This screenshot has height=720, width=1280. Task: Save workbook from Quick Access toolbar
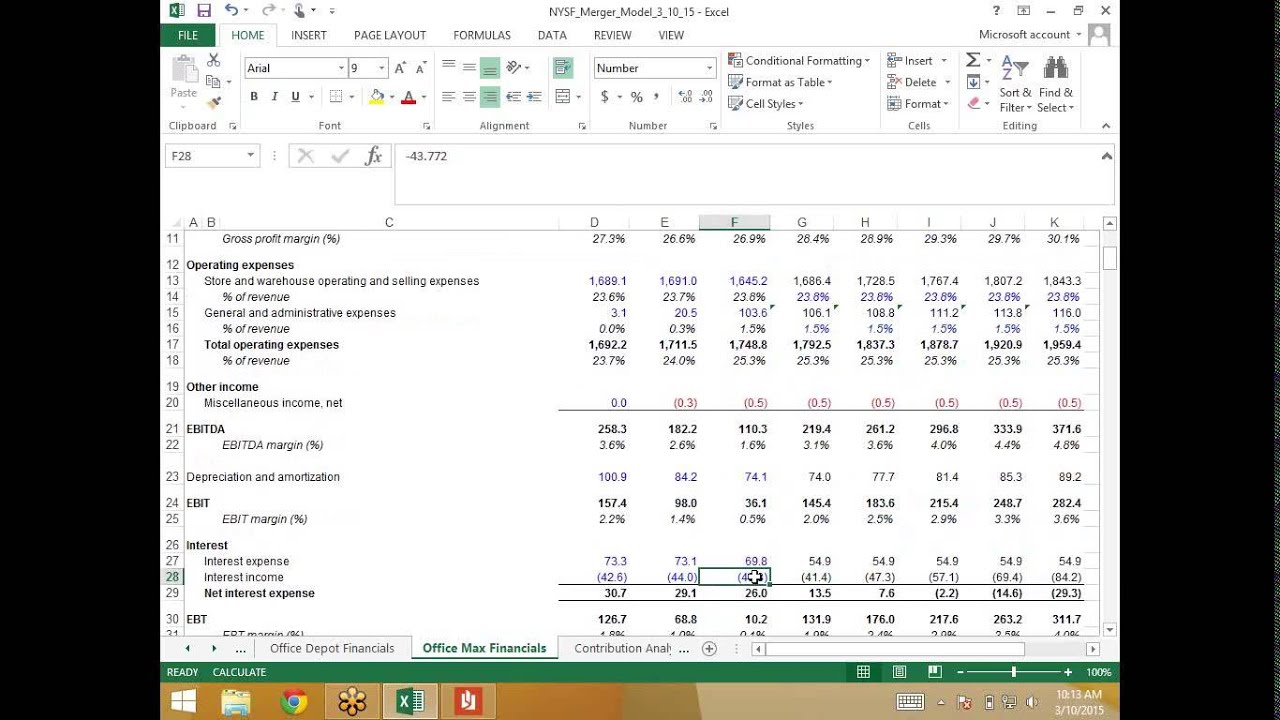pos(204,11)
